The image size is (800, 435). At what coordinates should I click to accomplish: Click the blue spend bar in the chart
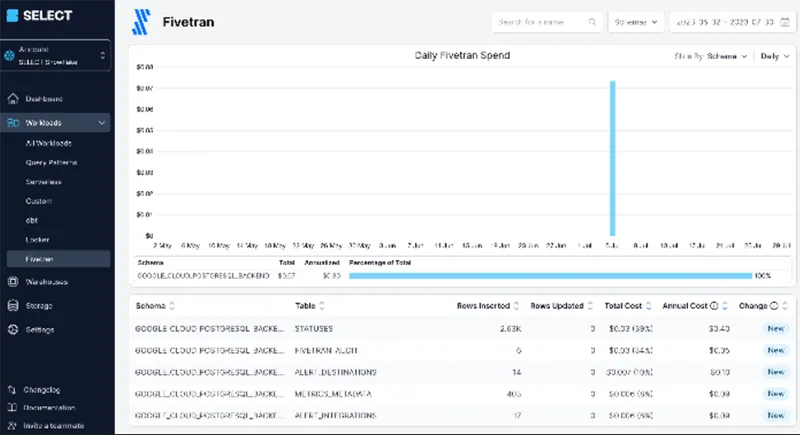[612, 158]
